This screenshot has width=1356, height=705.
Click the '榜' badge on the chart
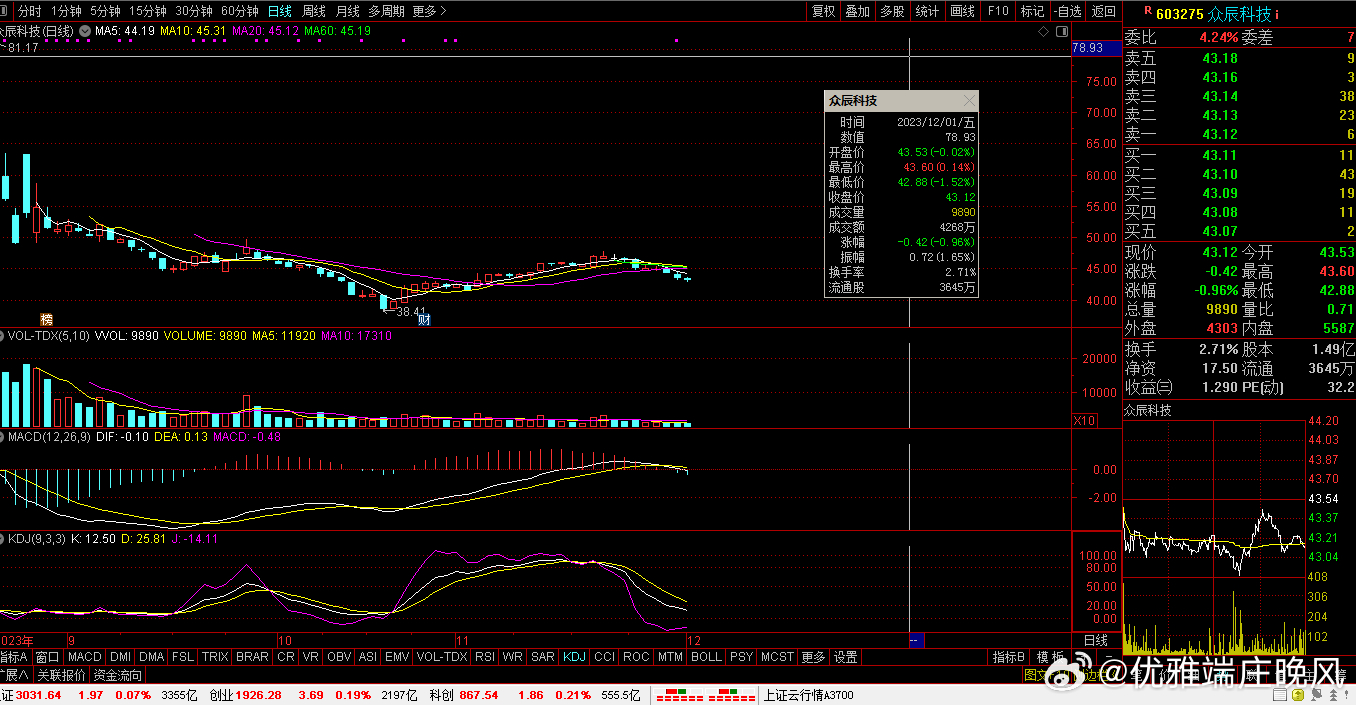point(46,319)
